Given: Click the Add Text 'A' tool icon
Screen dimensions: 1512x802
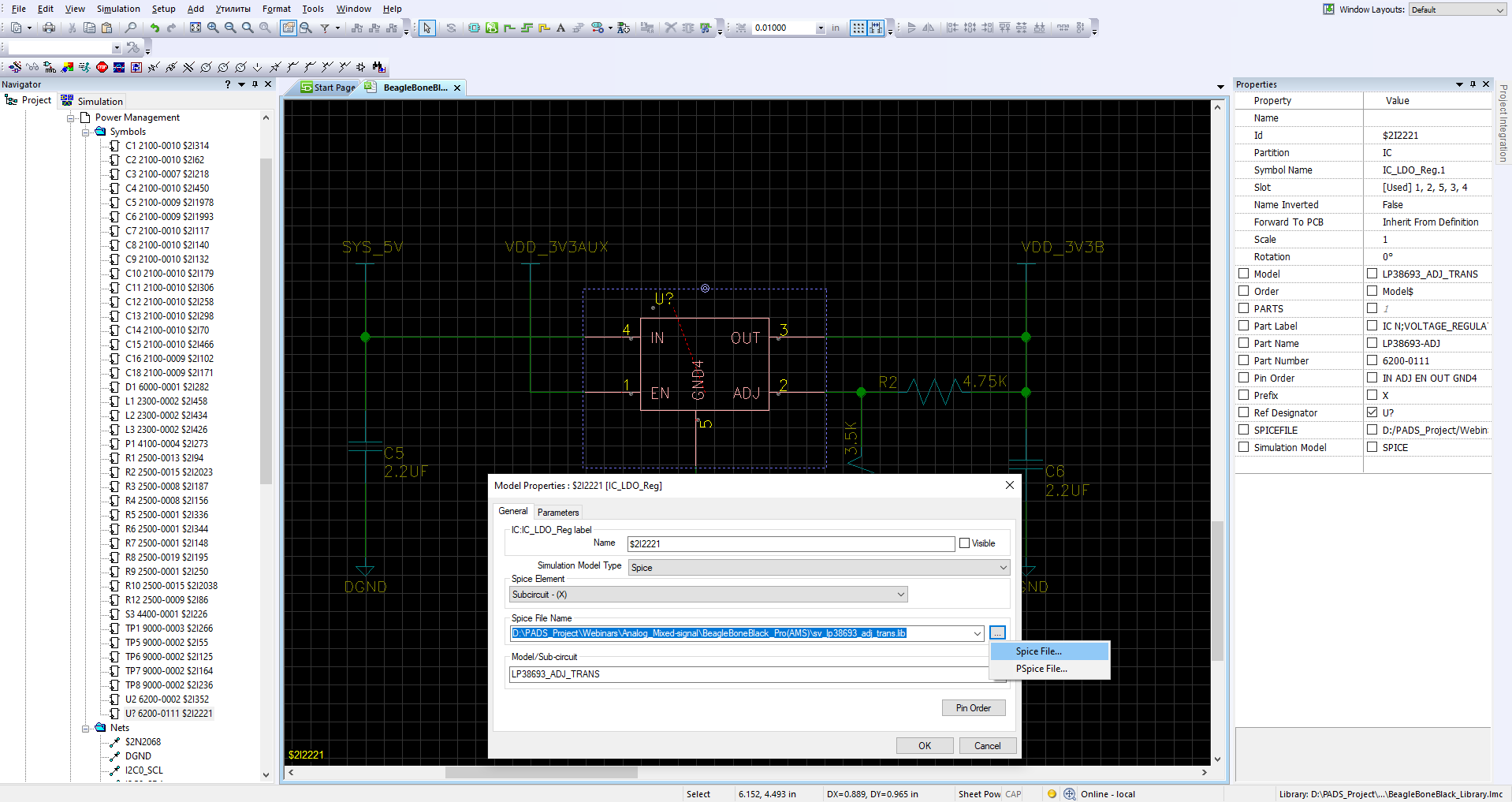Looking at the screenshot, I should pyautogui.click(x=560, y=28).
